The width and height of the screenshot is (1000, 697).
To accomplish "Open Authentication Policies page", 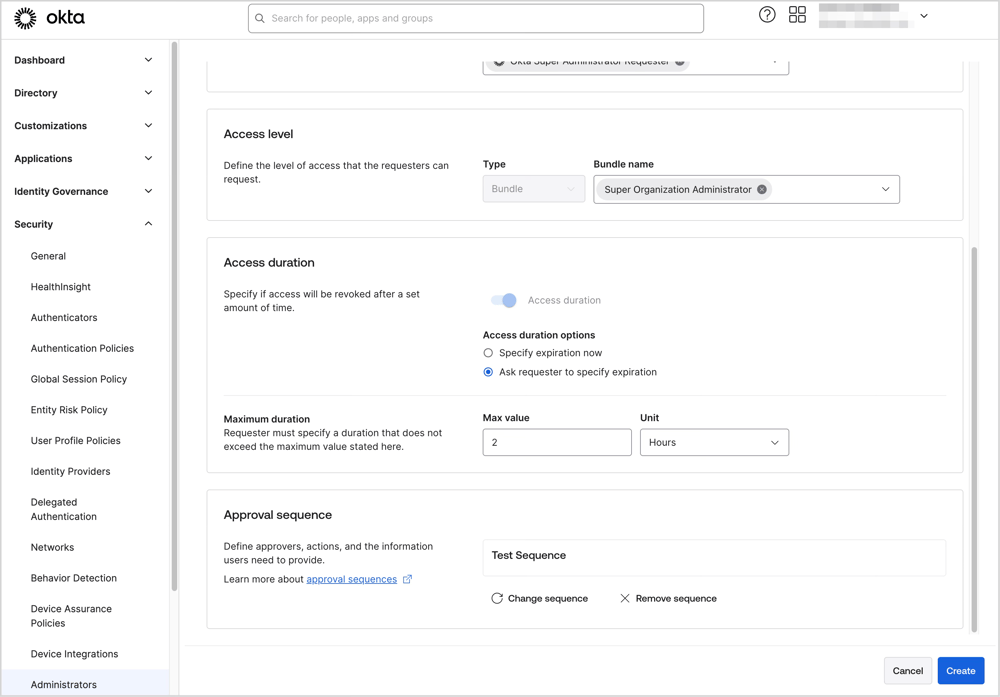I will (82, 348).
